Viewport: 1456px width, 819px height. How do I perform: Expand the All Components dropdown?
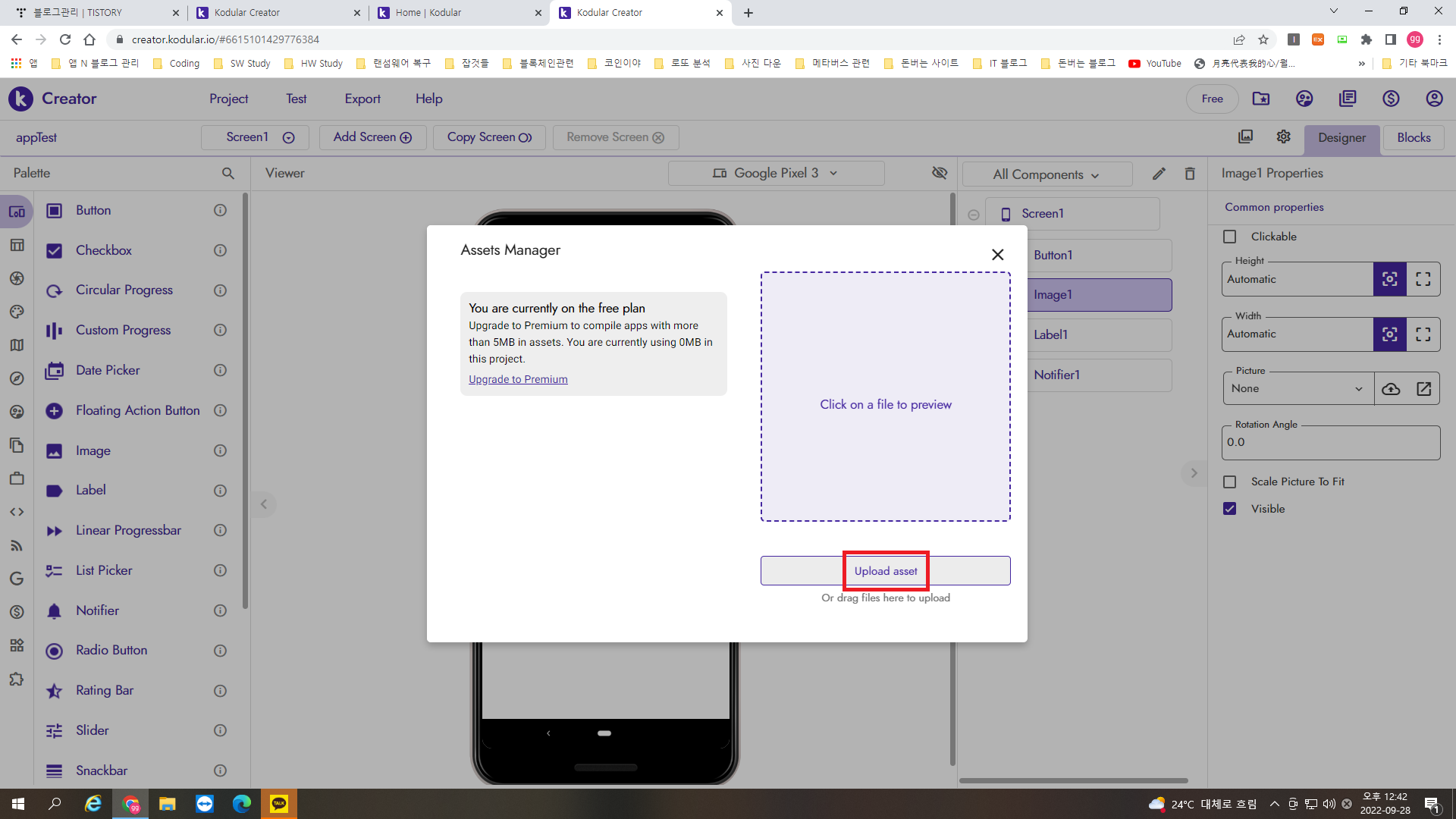coord(1046,174)
